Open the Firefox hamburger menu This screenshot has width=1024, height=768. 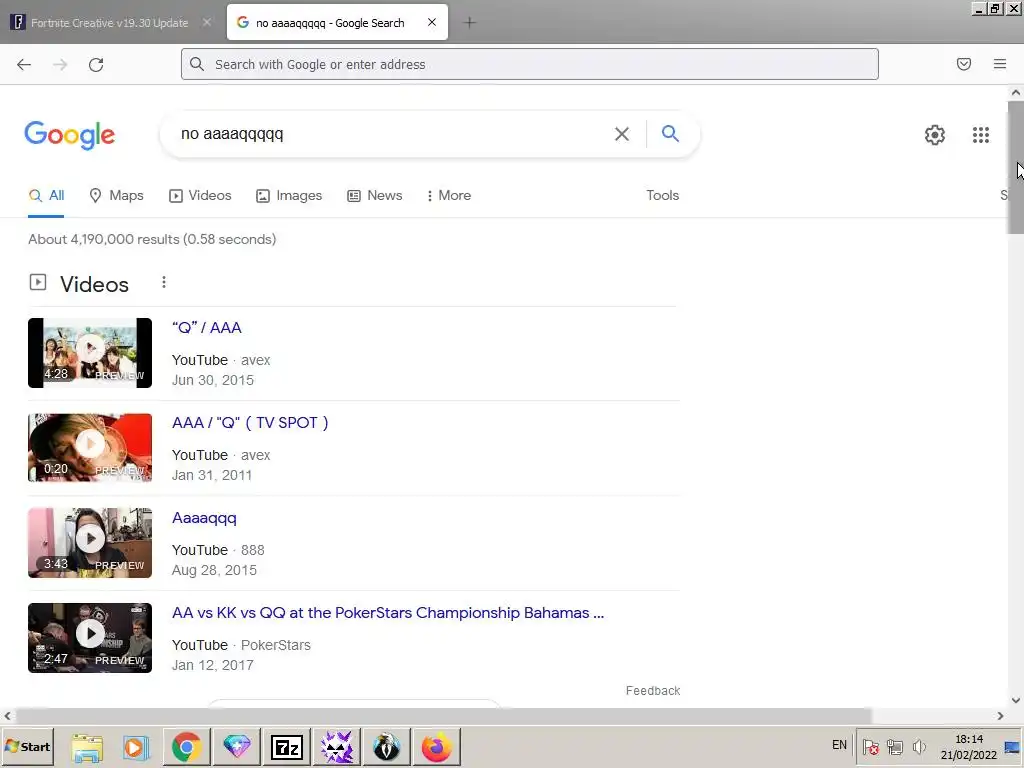(x=1000, y=64)
